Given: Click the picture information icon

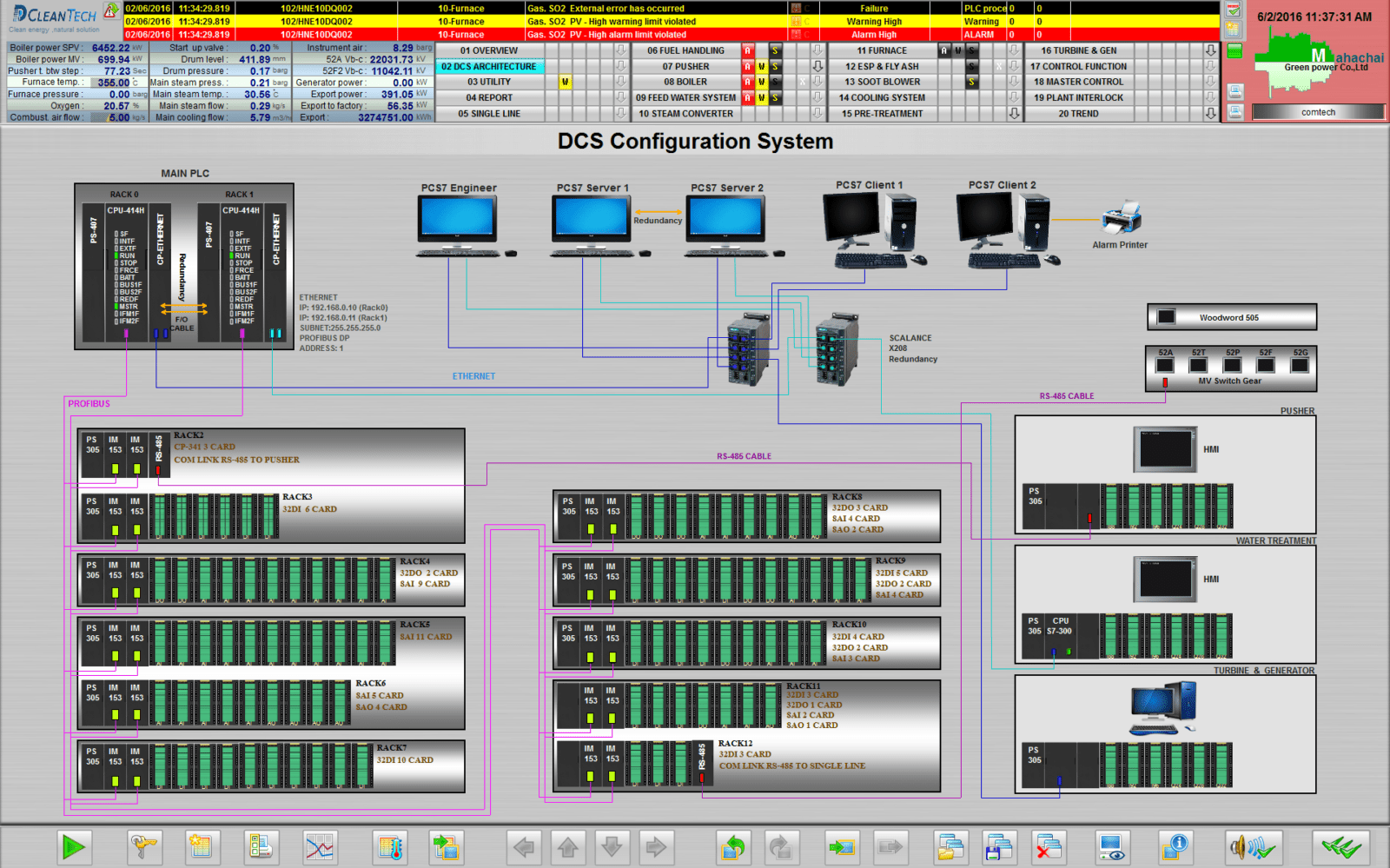Looking at the screenshot, I should pyautogui.click(x=1175, y=846).
